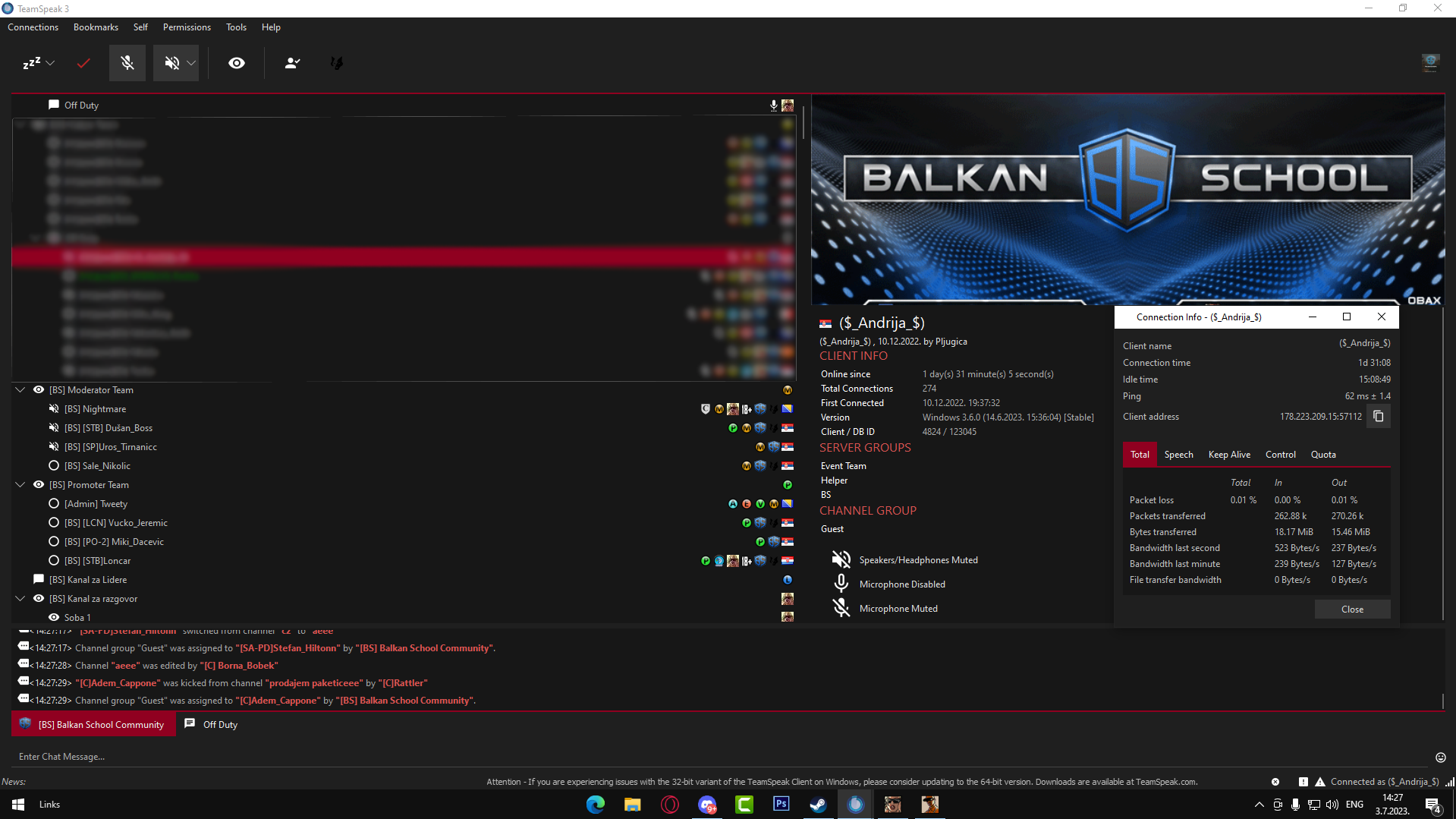Open the Permissions menu
1456x819 pixels.
(187, 27)
